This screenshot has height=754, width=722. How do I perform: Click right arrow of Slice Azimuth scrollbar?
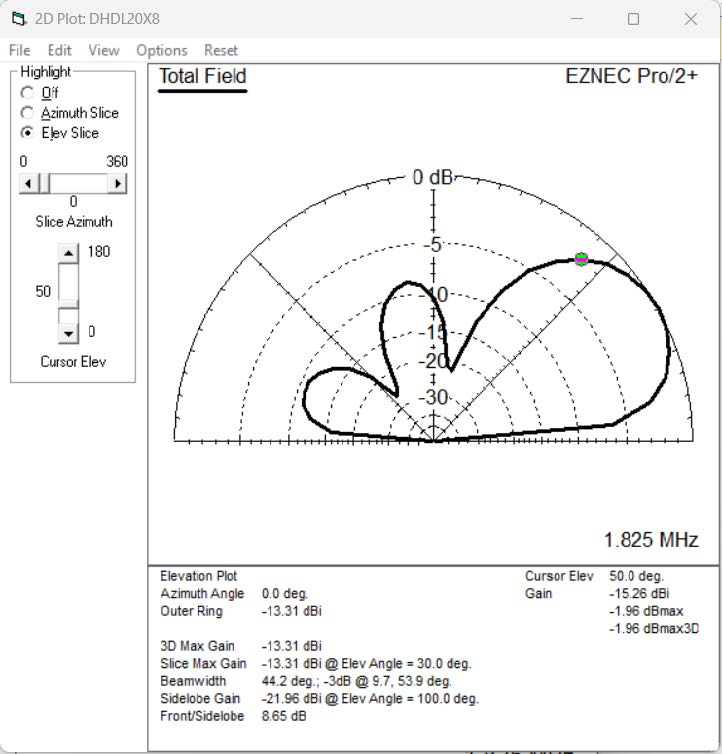point(118,183)
